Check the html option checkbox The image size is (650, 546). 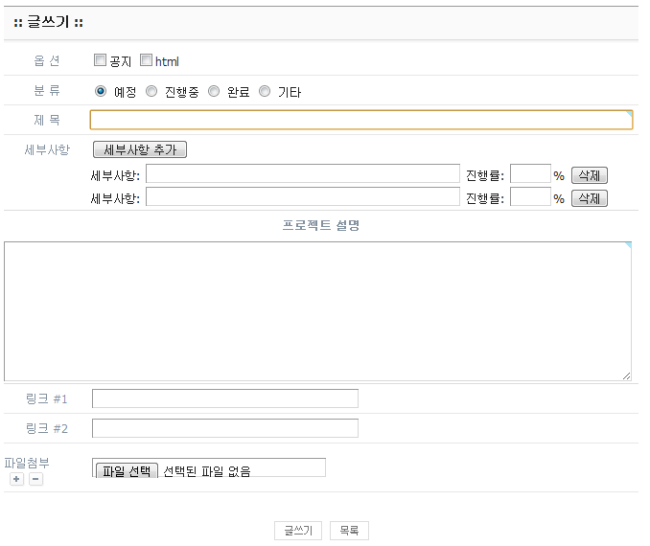click(146, 62)
